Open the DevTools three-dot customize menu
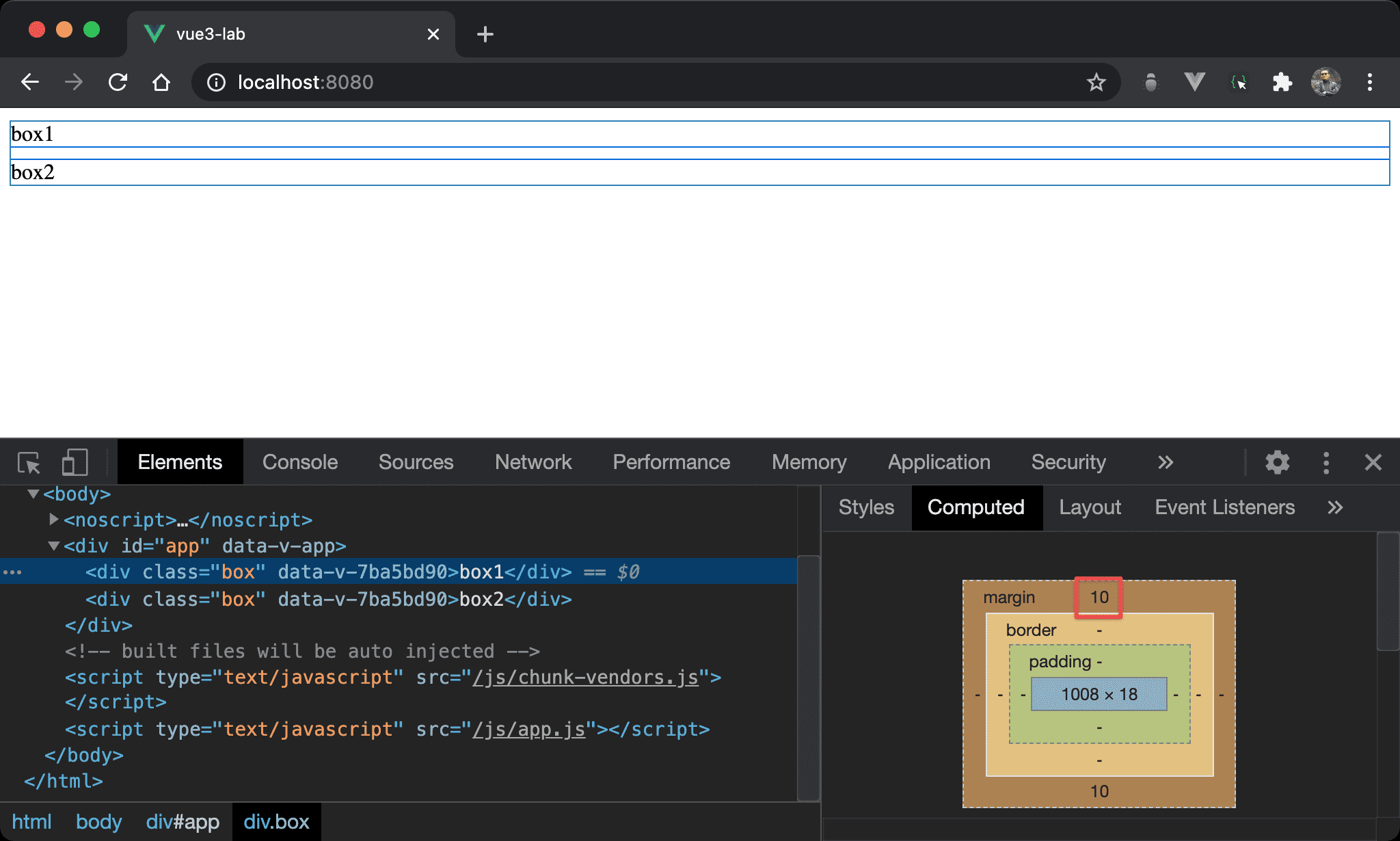Screen dimensions: 1400x841 [1326, 463]
